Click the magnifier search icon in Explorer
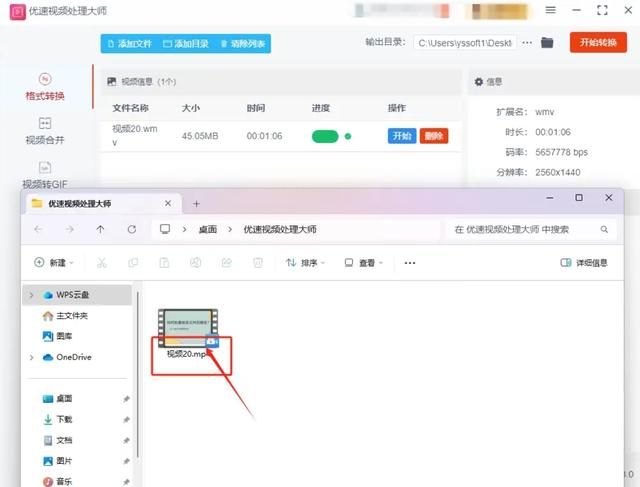The image size is (640, 487). tap(604, 229)
